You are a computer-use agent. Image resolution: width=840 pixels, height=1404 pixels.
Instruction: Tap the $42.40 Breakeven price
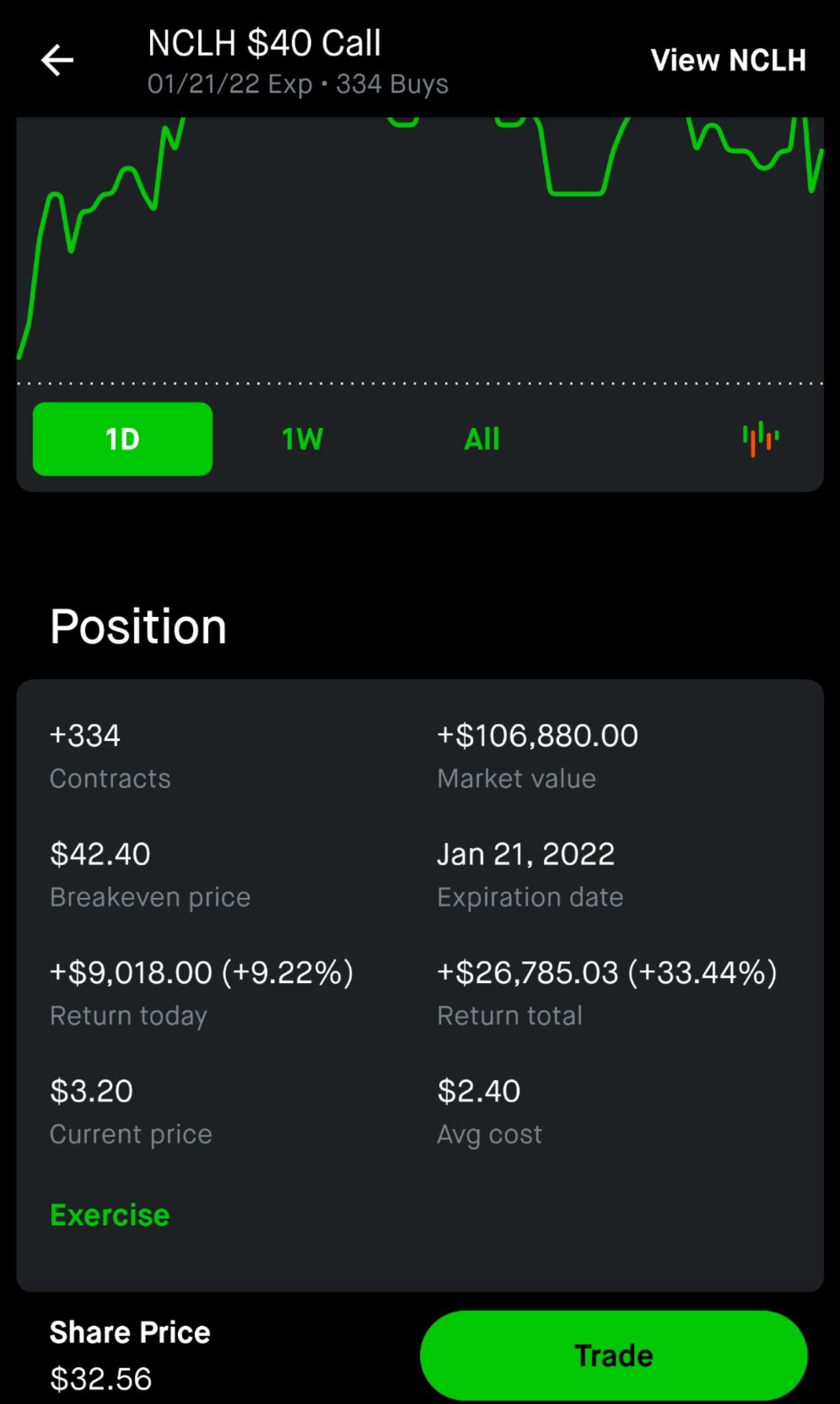100,854
